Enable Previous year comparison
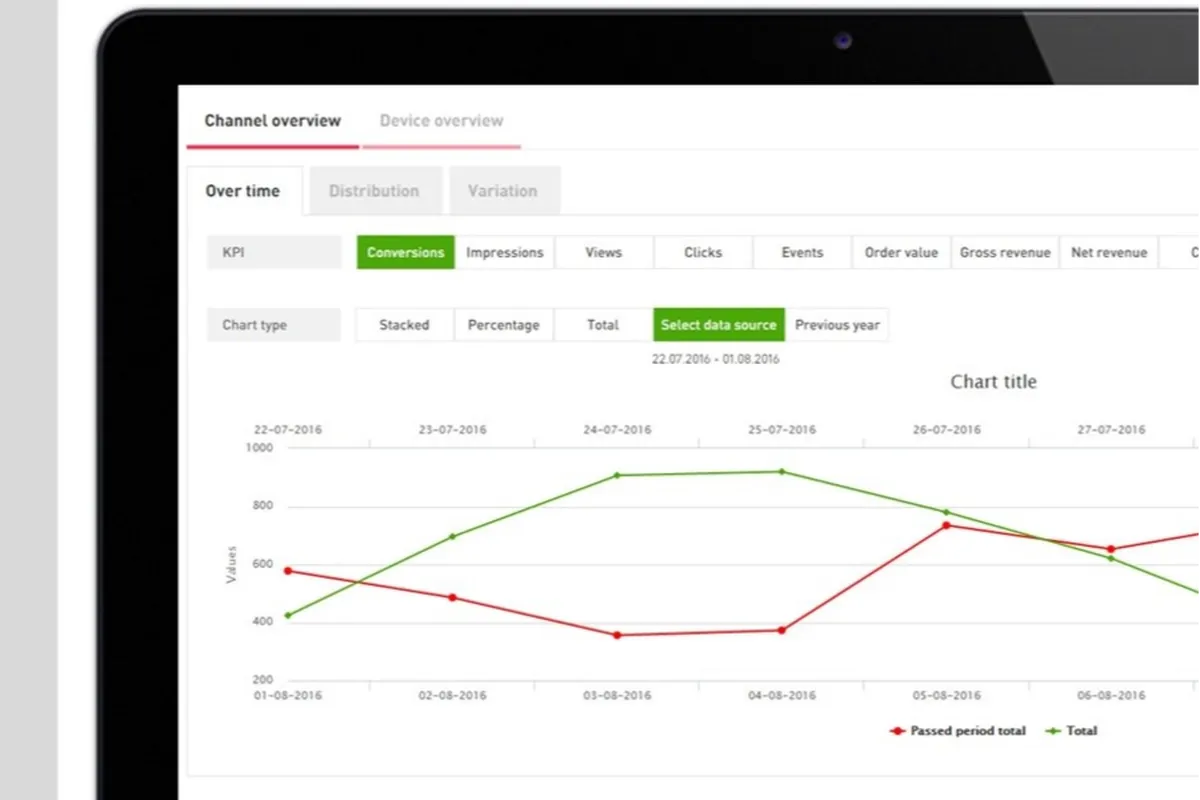Image resolution: width=1200 pixels, height=800 pixels. [x=837, y=325]
